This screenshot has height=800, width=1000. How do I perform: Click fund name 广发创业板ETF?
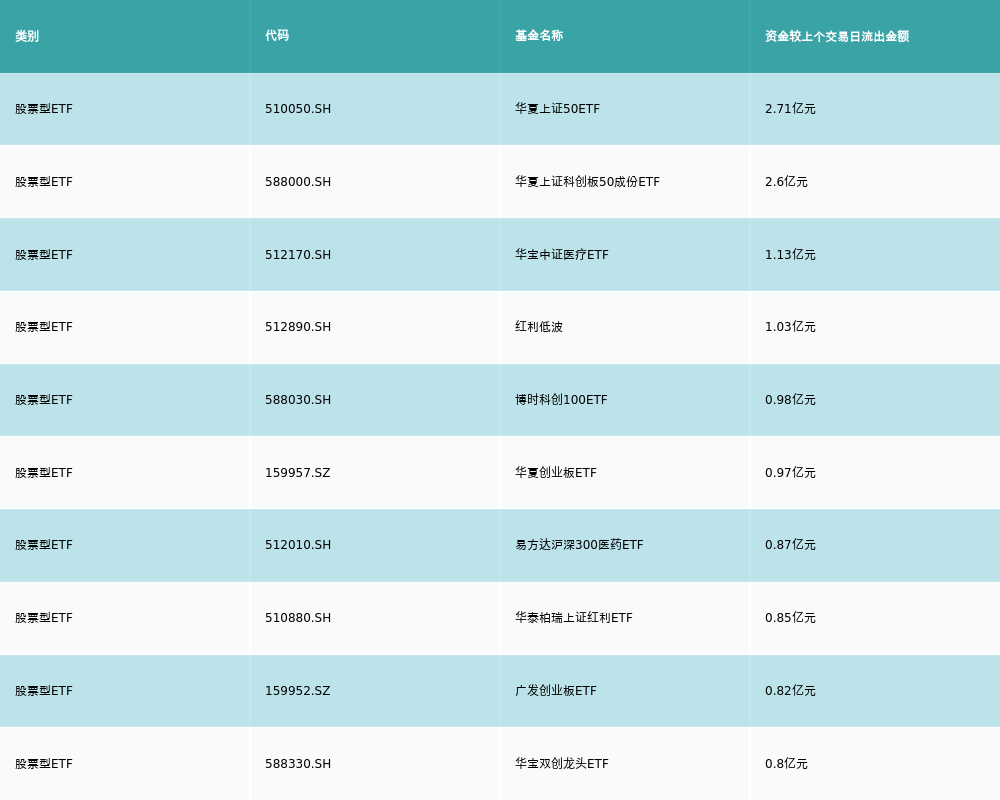coord(556,691)
